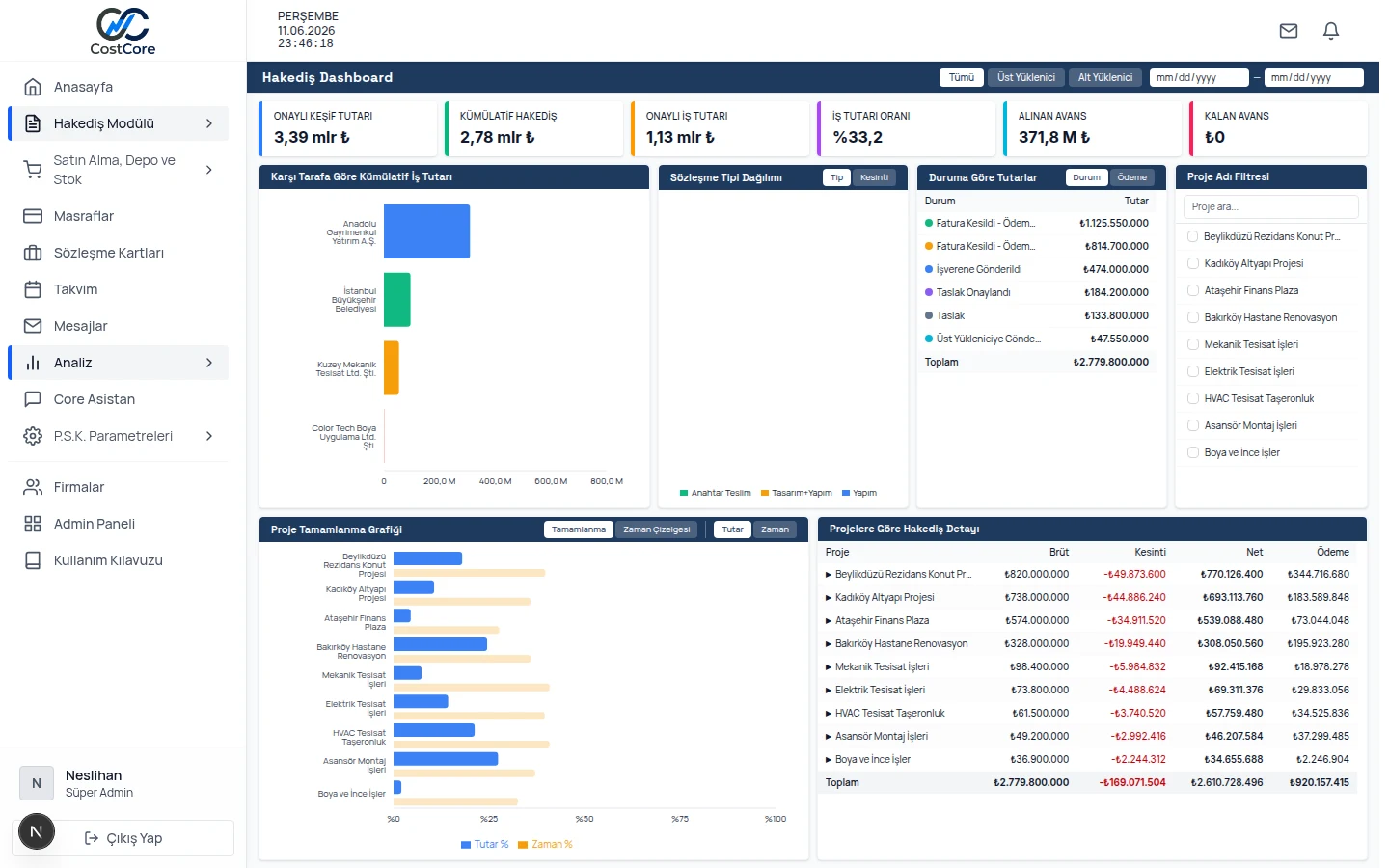Expand Asansör Montaj İşleri table row
The image size is (1389, 868).
[829, 736]
